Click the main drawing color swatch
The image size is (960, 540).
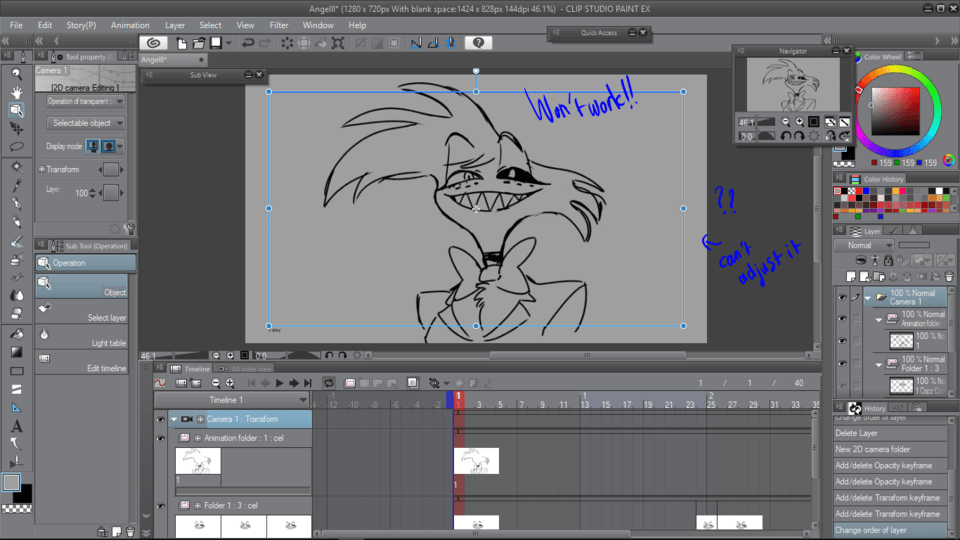tap(11, 482)
